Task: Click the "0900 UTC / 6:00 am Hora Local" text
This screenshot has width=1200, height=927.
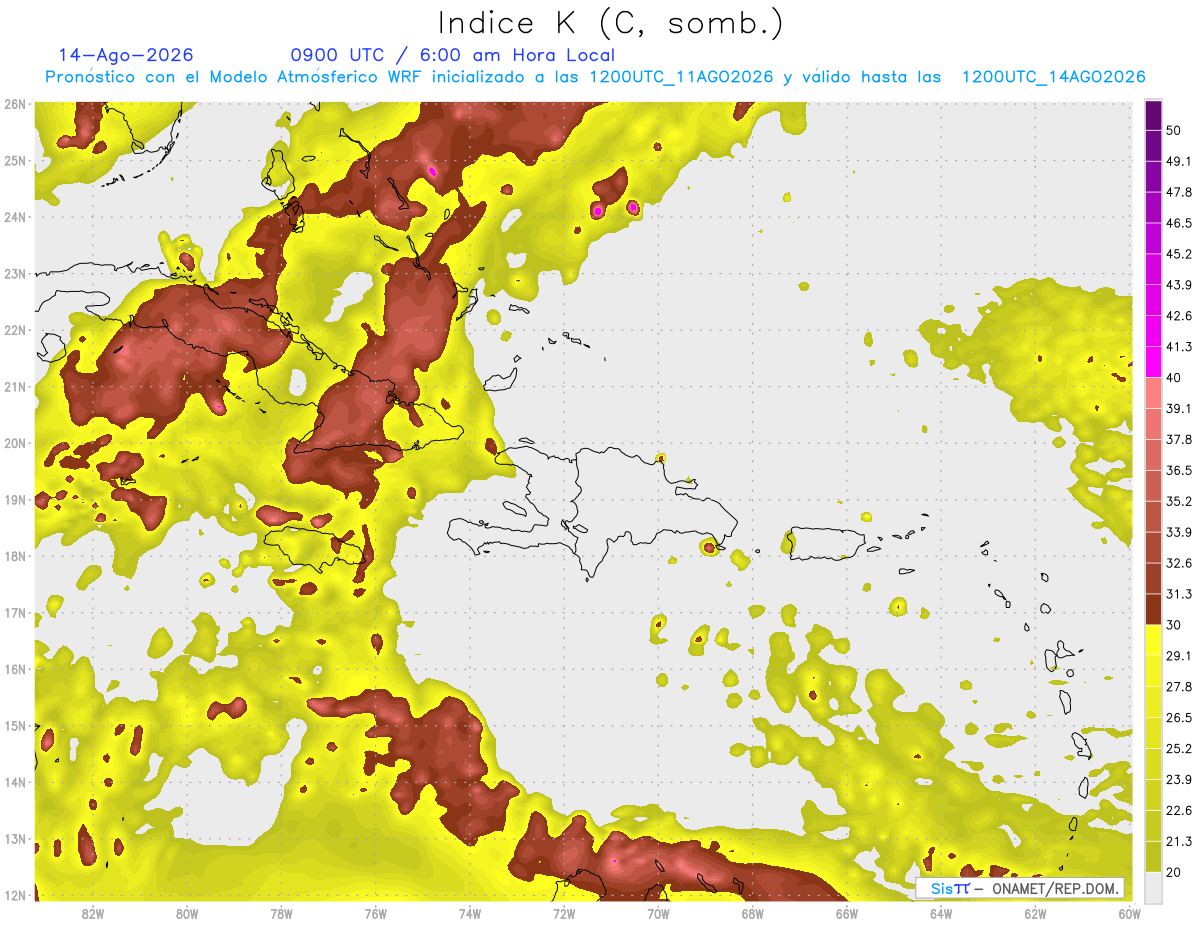Action: click(x=452, y=56)
